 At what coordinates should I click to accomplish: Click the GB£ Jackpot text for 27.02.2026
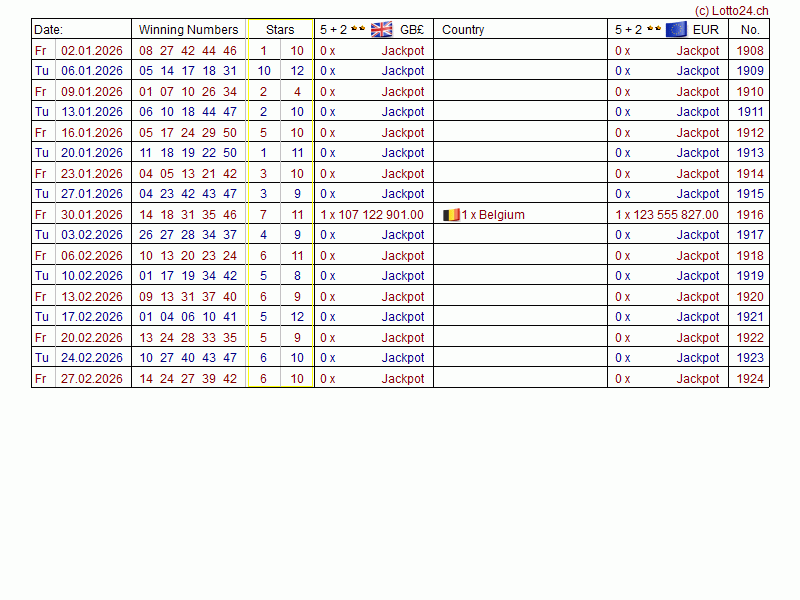(403, 378)
